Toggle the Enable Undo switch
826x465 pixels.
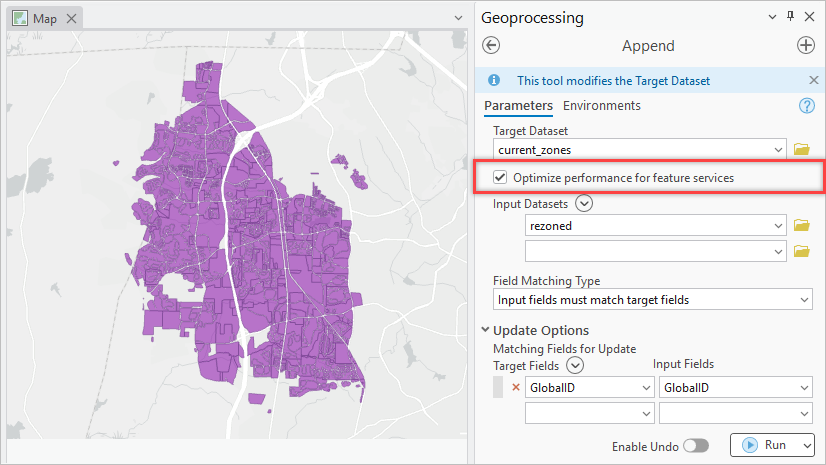[695, 445]
